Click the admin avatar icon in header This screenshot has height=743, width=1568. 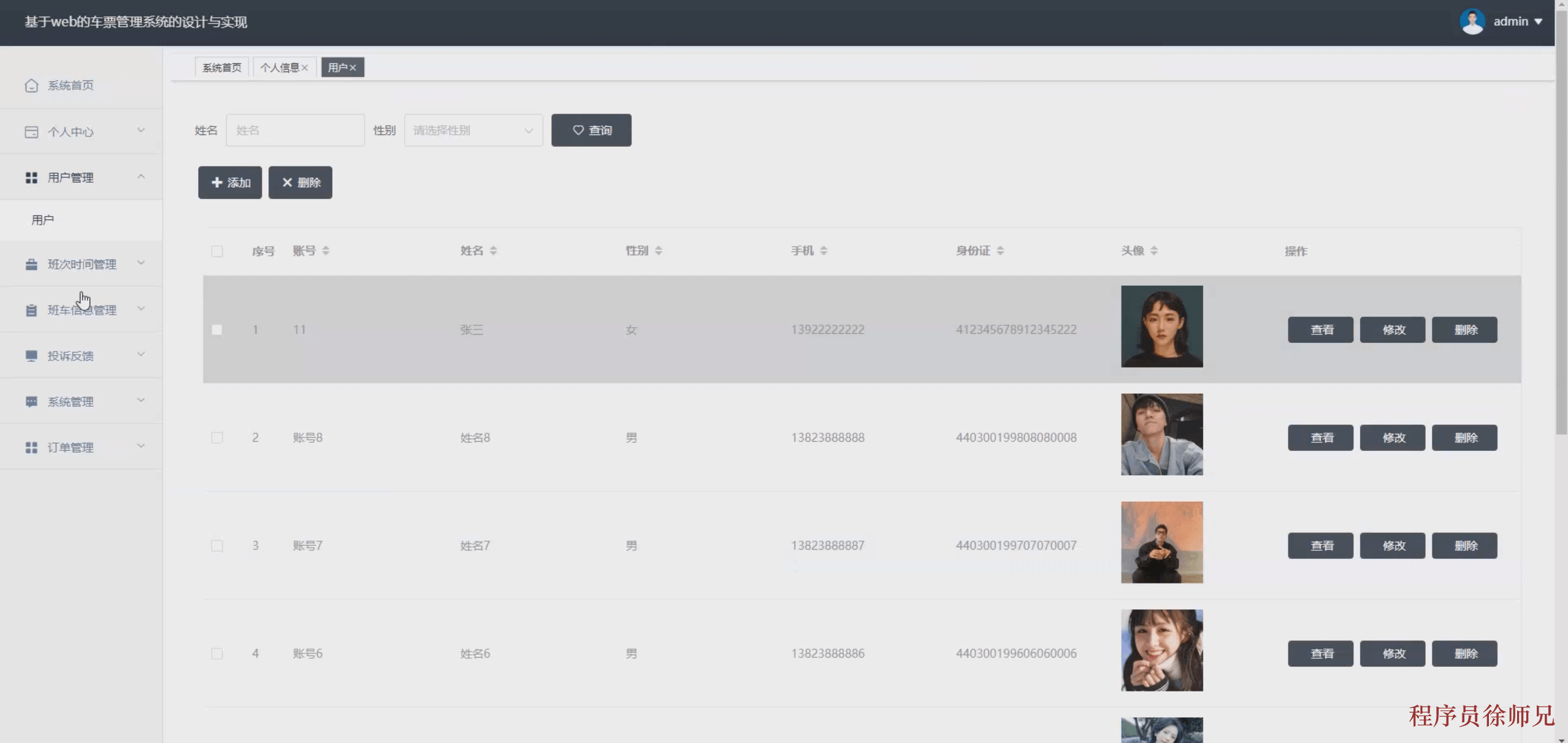click(1472, 21)
